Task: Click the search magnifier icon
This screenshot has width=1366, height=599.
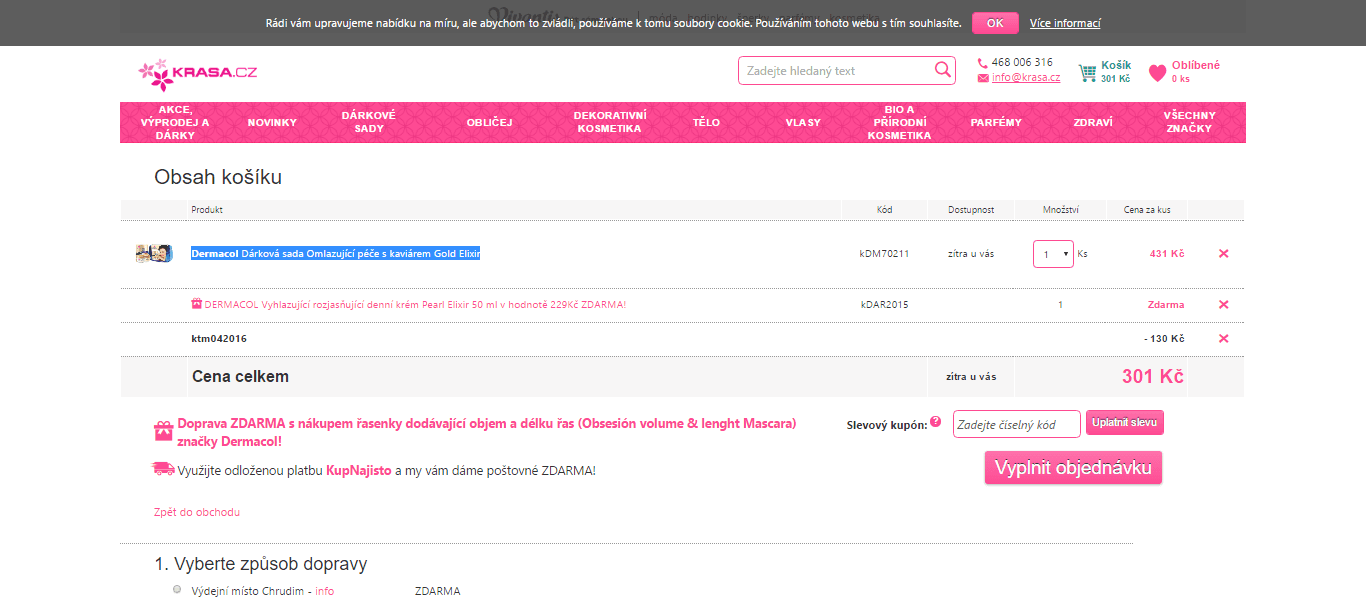Action: coord(942,70)
